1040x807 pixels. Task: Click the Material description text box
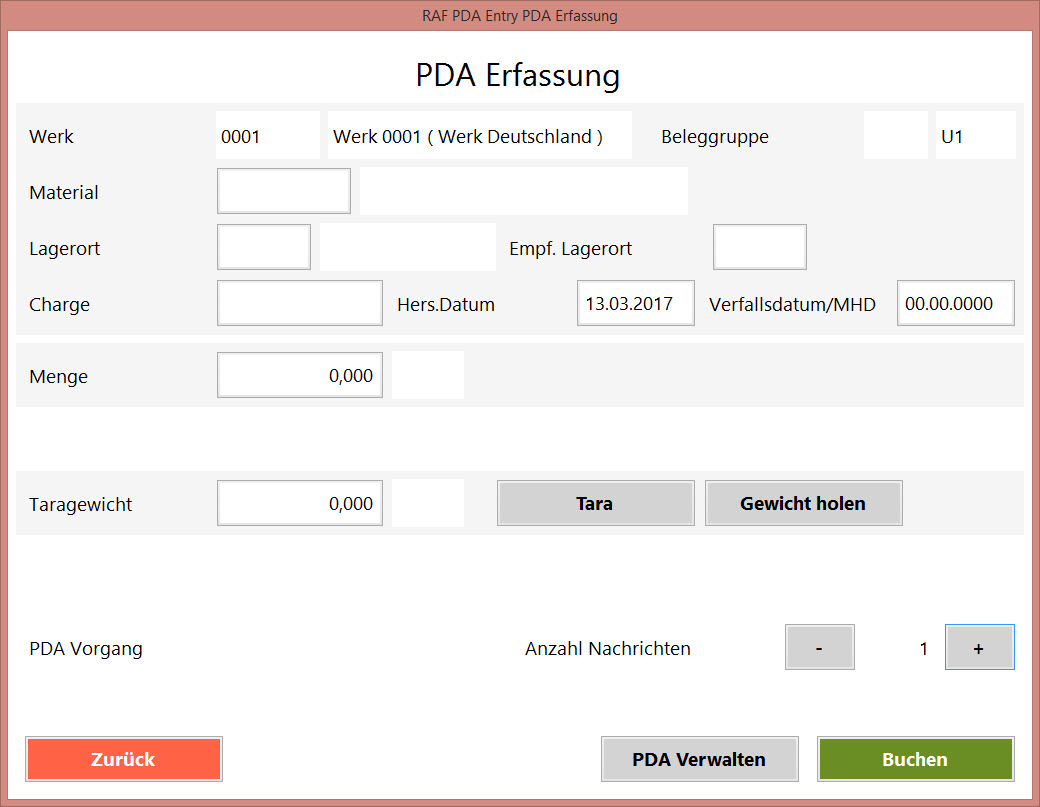(523, 191)
